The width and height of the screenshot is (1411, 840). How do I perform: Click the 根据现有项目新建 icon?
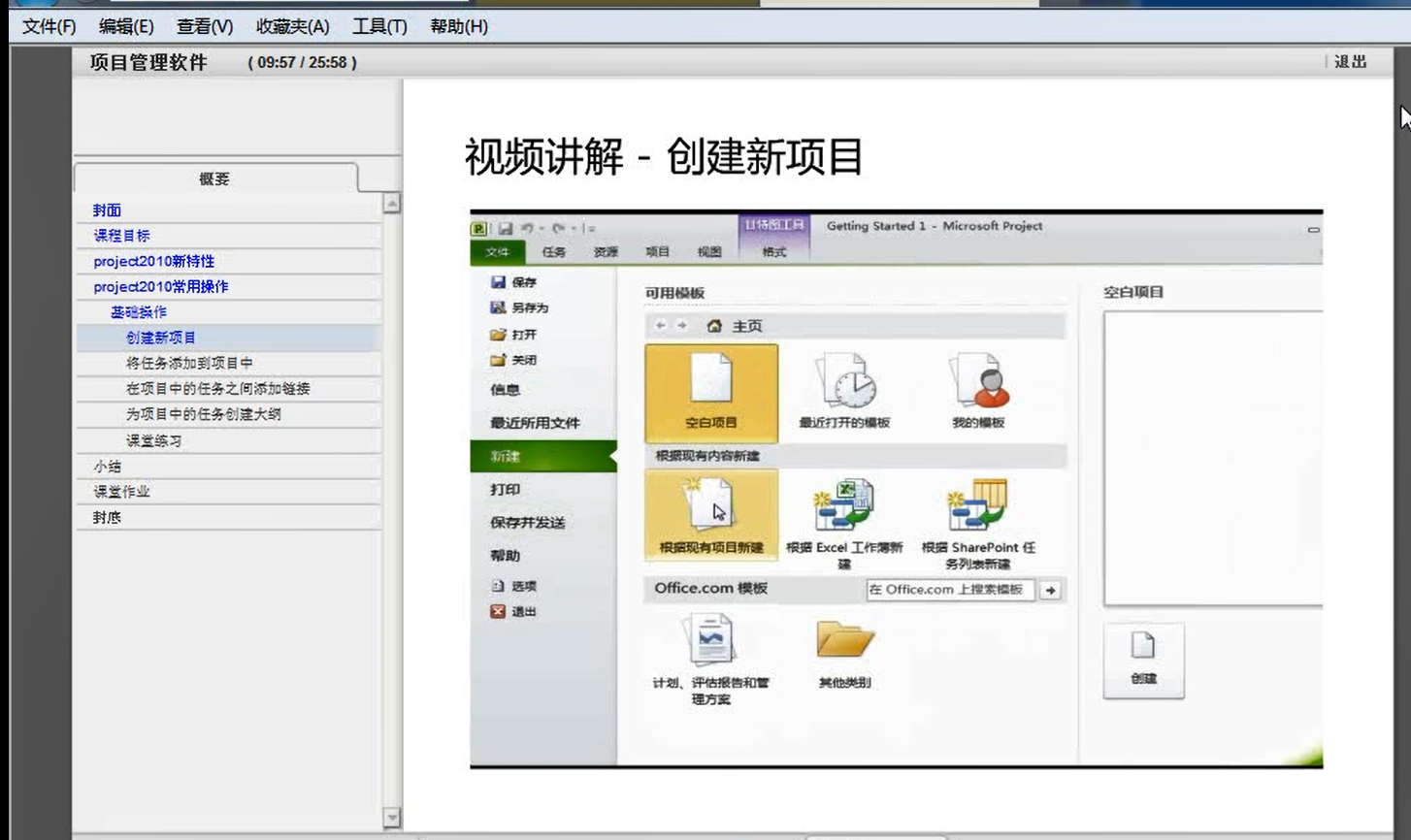pyautogui.click(x=710, y=506)
